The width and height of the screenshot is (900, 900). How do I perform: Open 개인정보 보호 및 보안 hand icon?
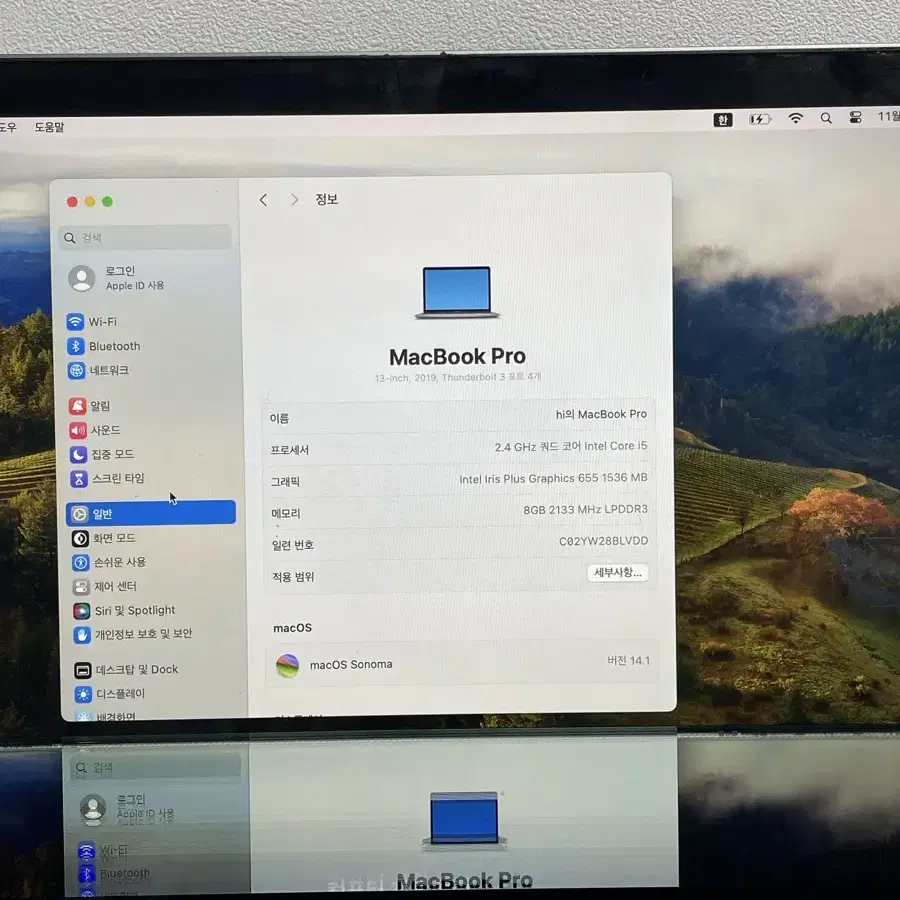coord(83,635)
